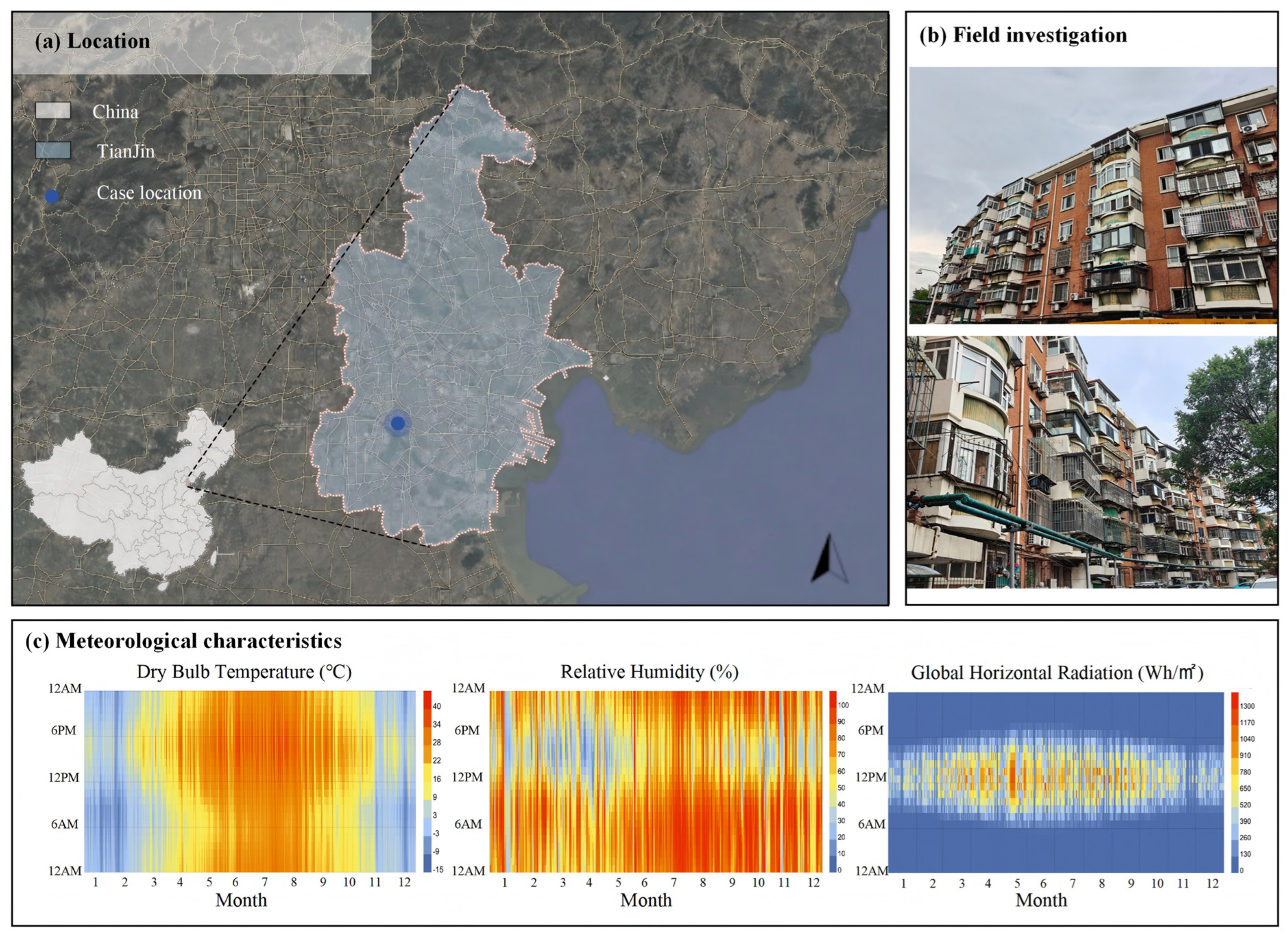Click the north arrow on the map
Viewport: 1288px width, 938px height.
(x=830, y=558)
